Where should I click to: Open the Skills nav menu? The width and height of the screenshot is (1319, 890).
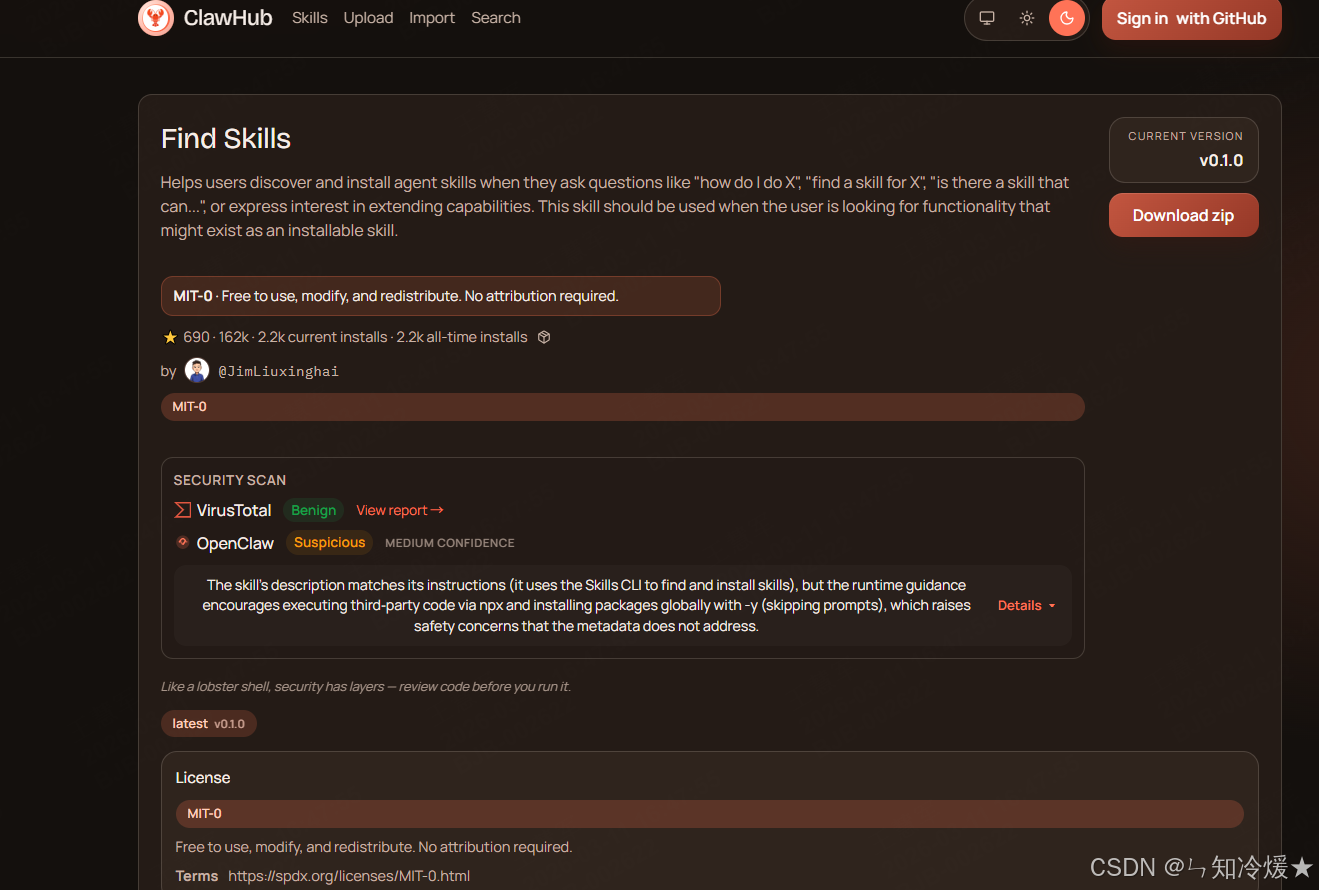point(310,18)
